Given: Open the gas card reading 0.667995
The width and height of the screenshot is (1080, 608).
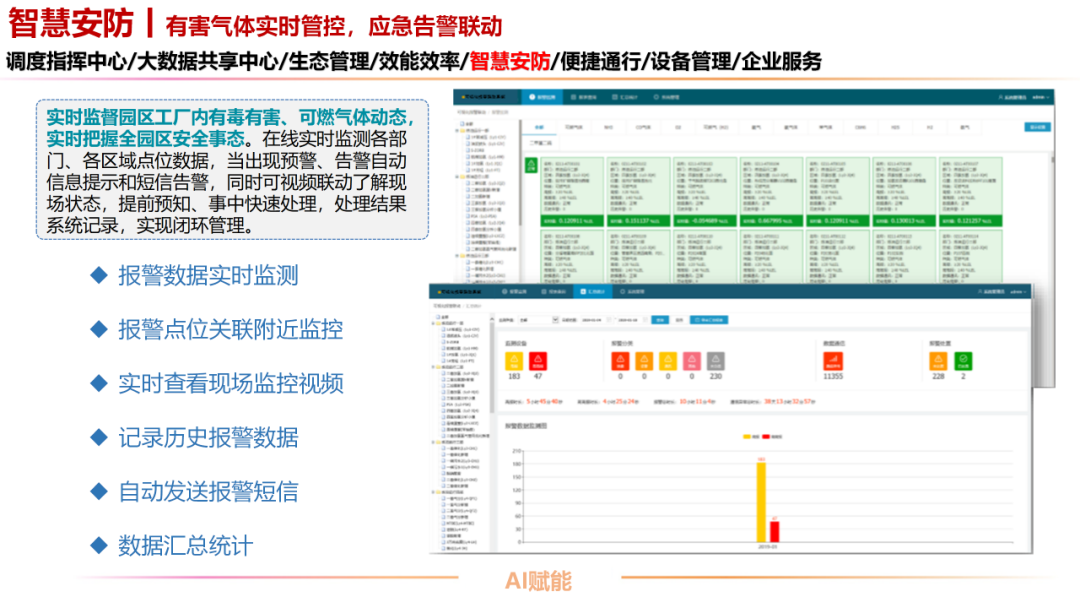Looking at the screenshot, I should tap(771, 192).
